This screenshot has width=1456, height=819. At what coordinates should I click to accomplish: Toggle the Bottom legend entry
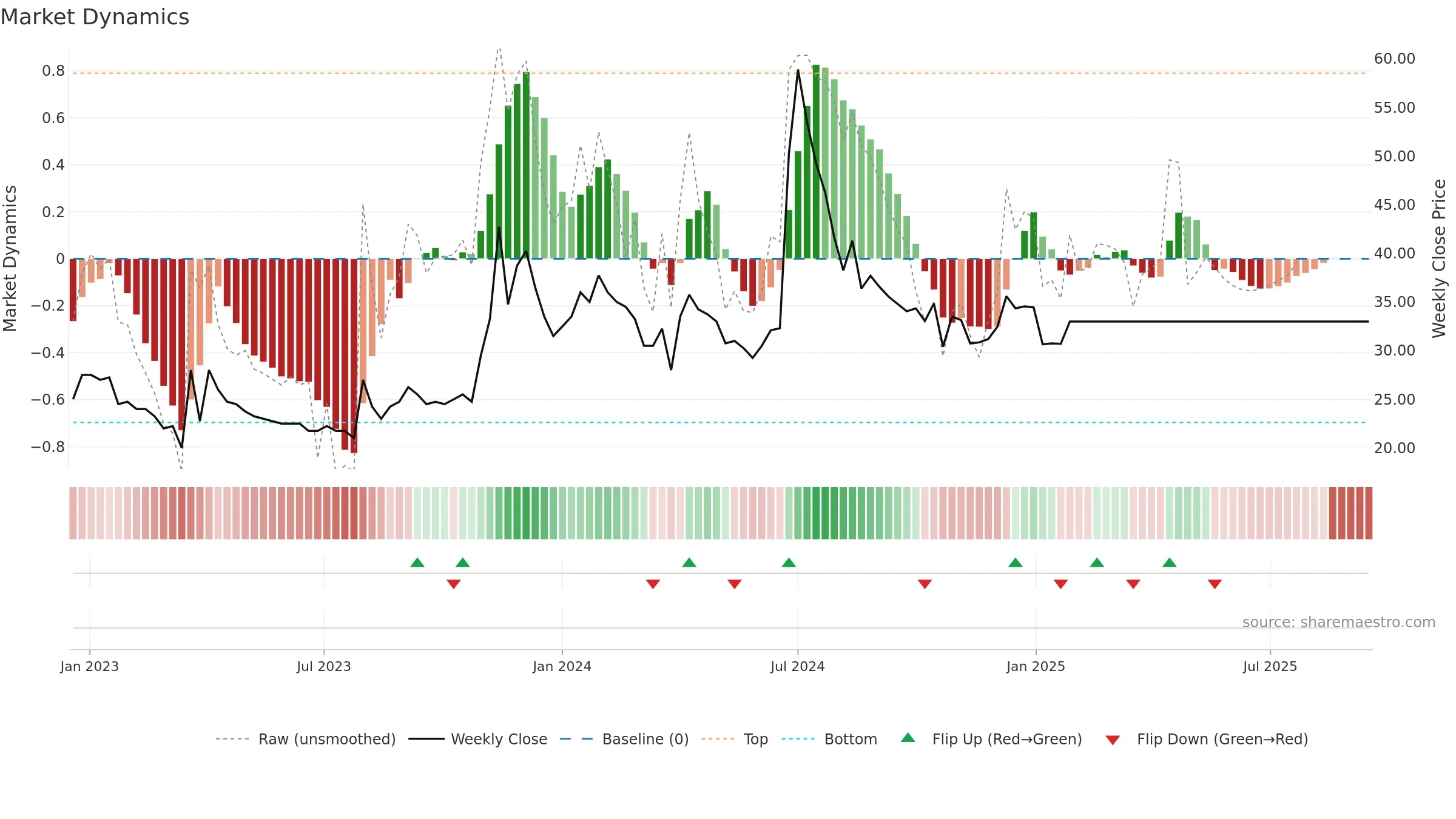tap(829, 739)
